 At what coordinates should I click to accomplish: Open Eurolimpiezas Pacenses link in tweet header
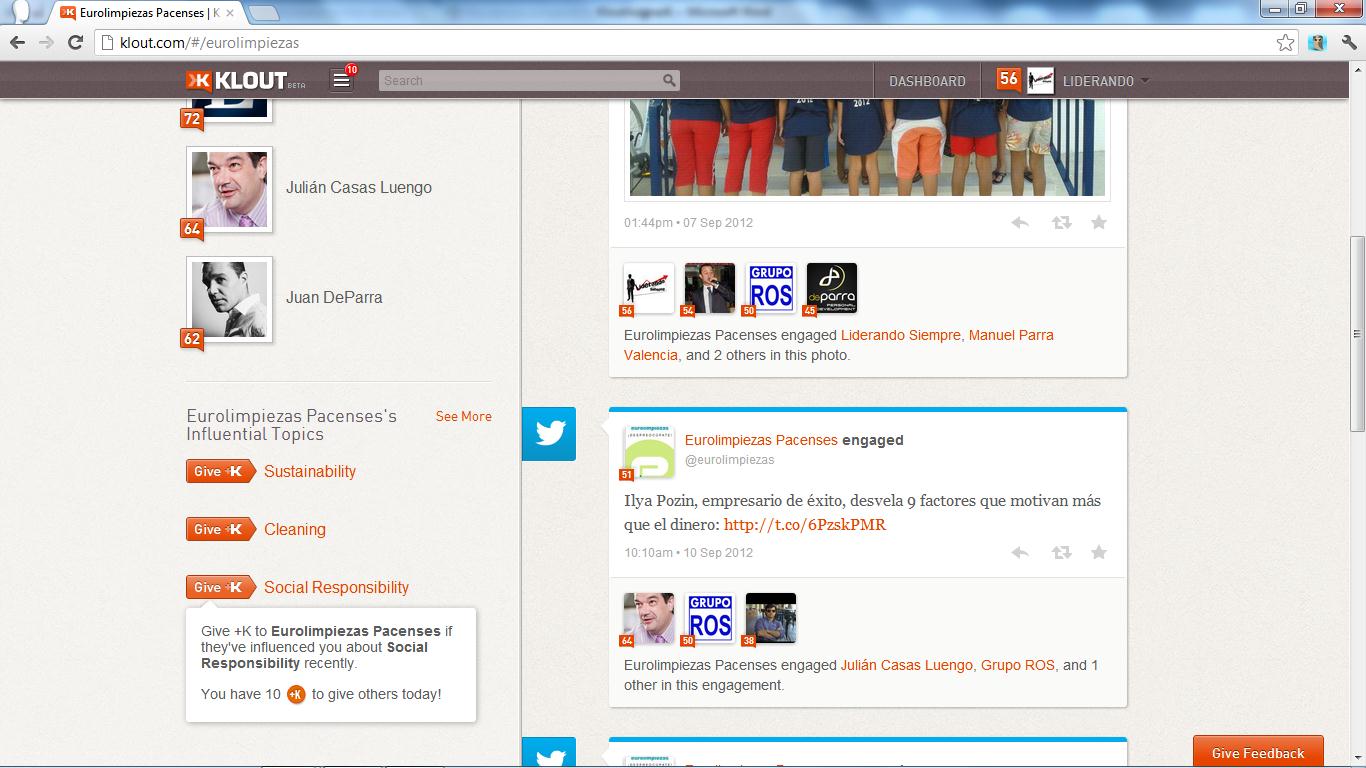tap(761, 440)
